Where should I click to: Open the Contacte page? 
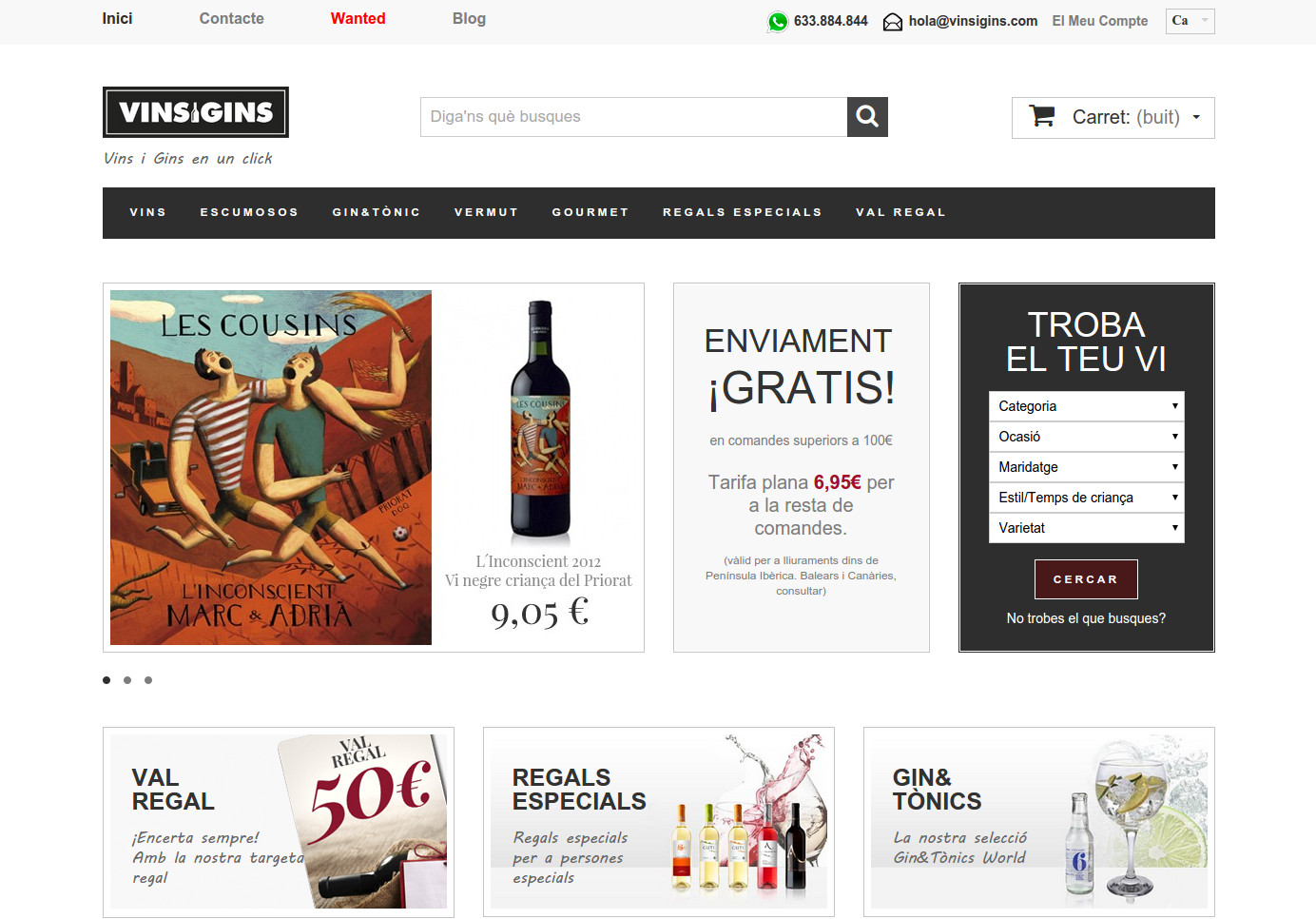pos(231,19)
